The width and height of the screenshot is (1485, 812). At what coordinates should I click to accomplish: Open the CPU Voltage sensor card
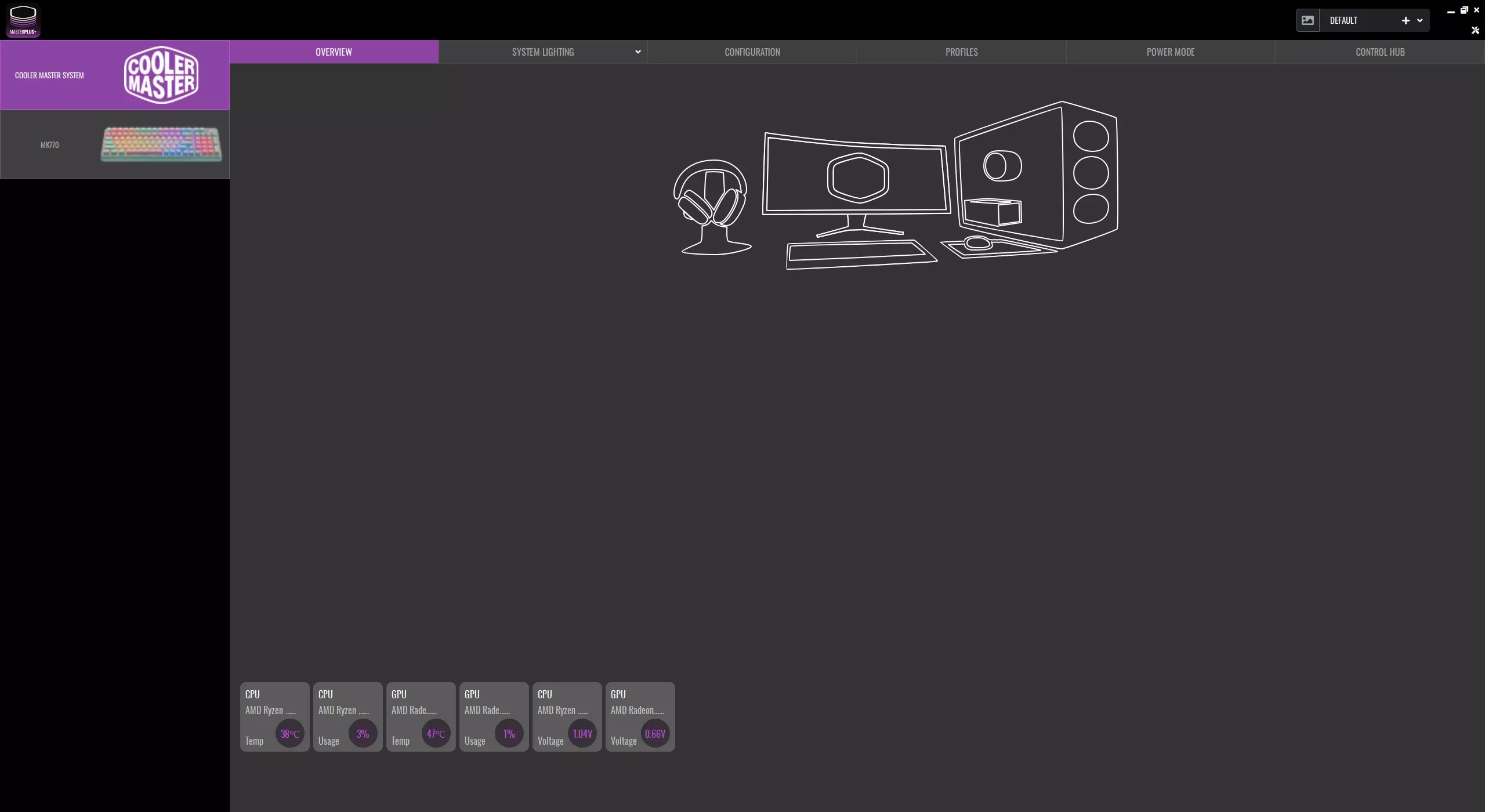point(567,717)
